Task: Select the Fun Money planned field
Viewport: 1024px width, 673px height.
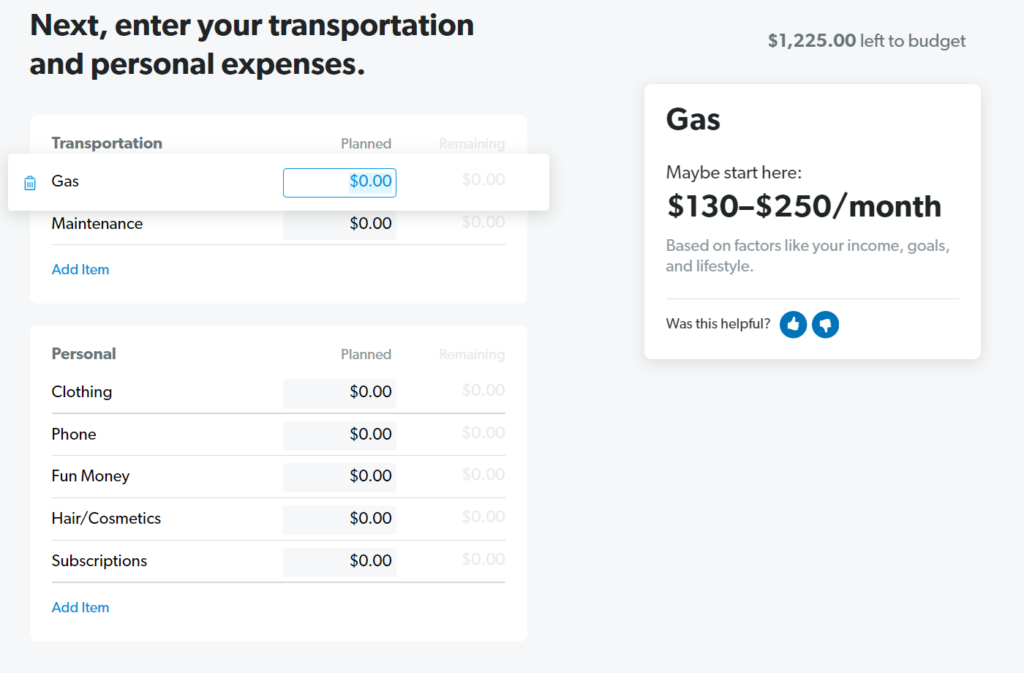Action: (339, 476)
